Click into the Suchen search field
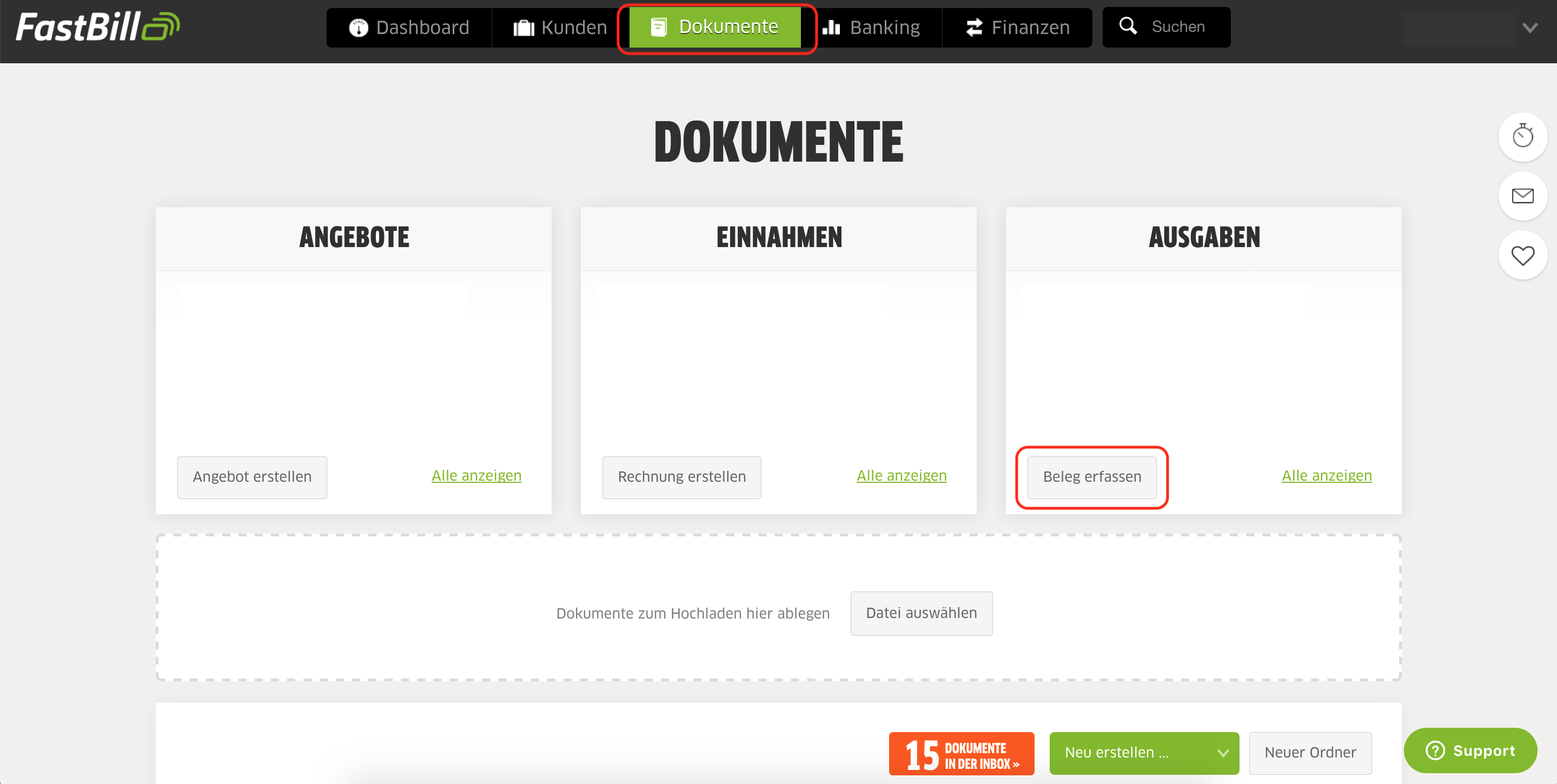This screenshot has height=784, width=1557. pyautogui.click(x=1166, y=27)
